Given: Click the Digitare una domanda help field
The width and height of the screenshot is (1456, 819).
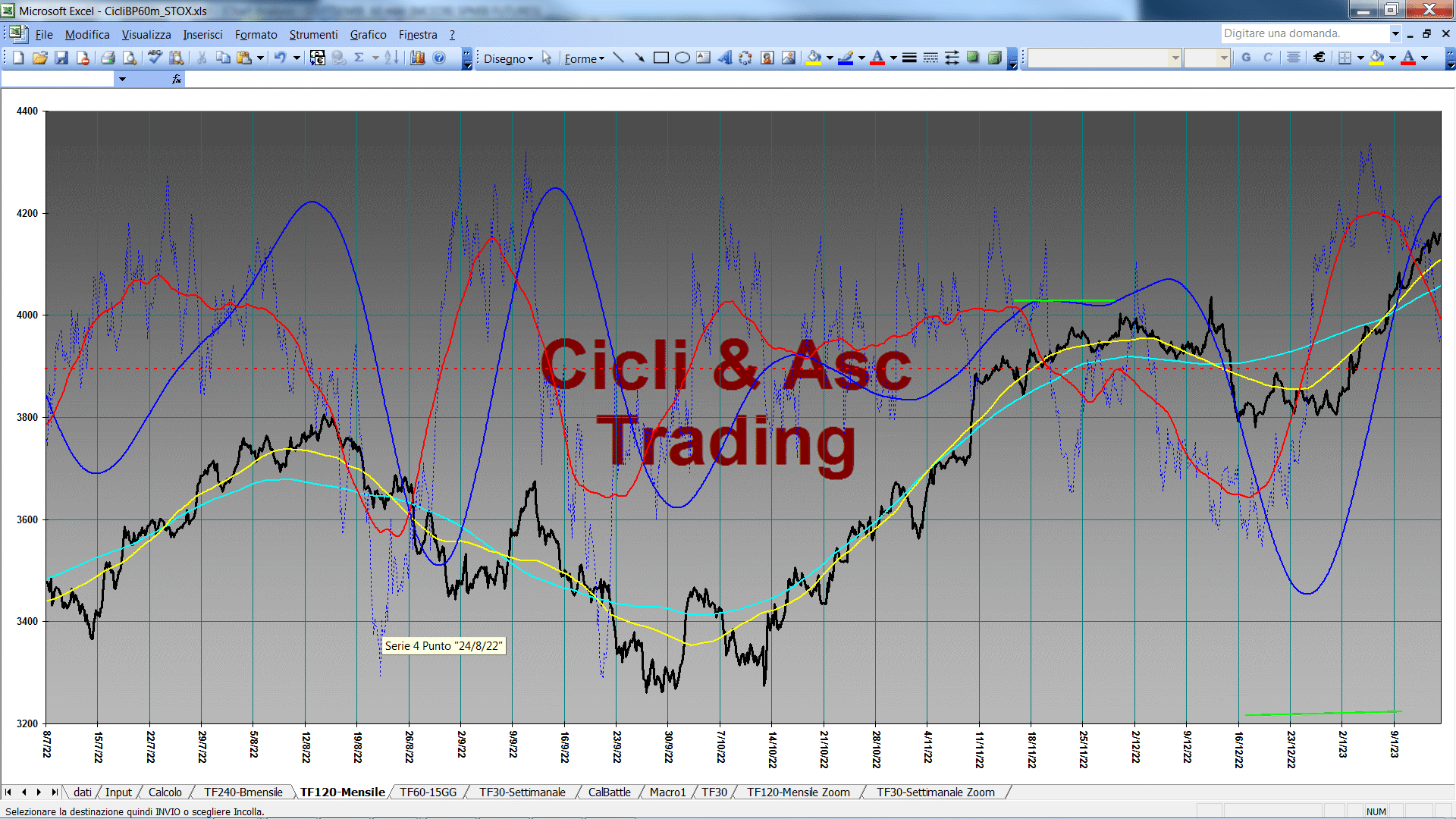Looking at the screenshot, I should [x=1304, y=33].
